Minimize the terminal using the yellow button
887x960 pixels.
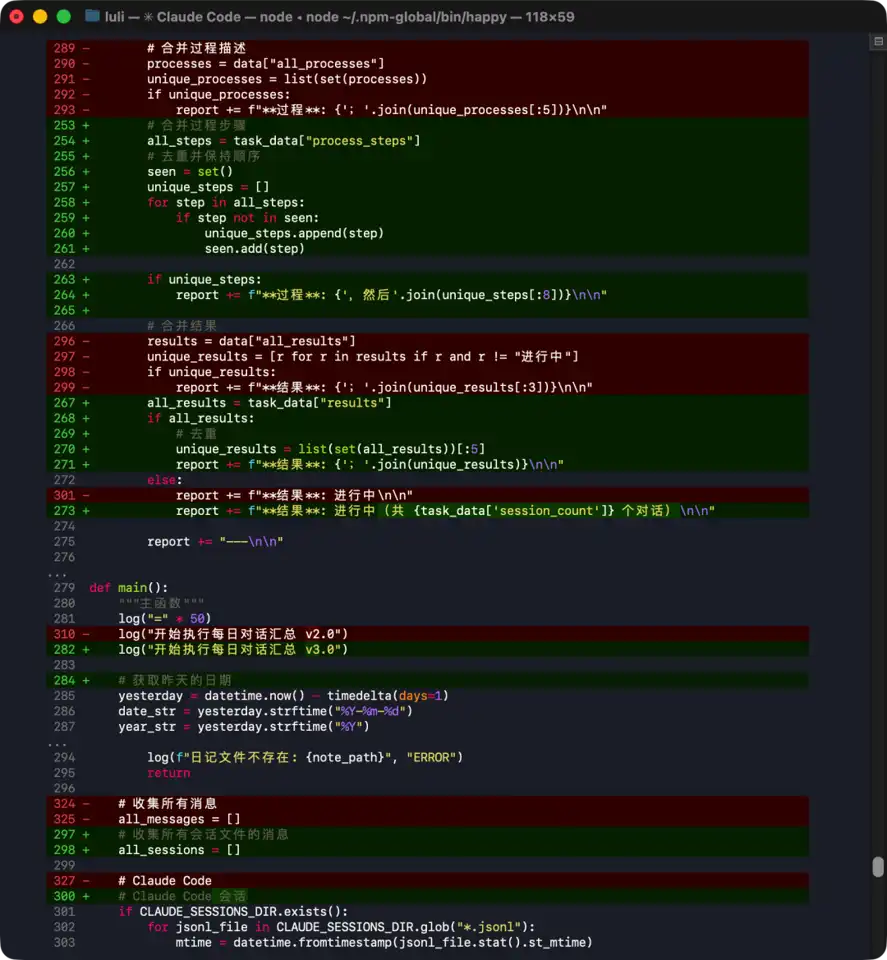click(x=40, y=17)
